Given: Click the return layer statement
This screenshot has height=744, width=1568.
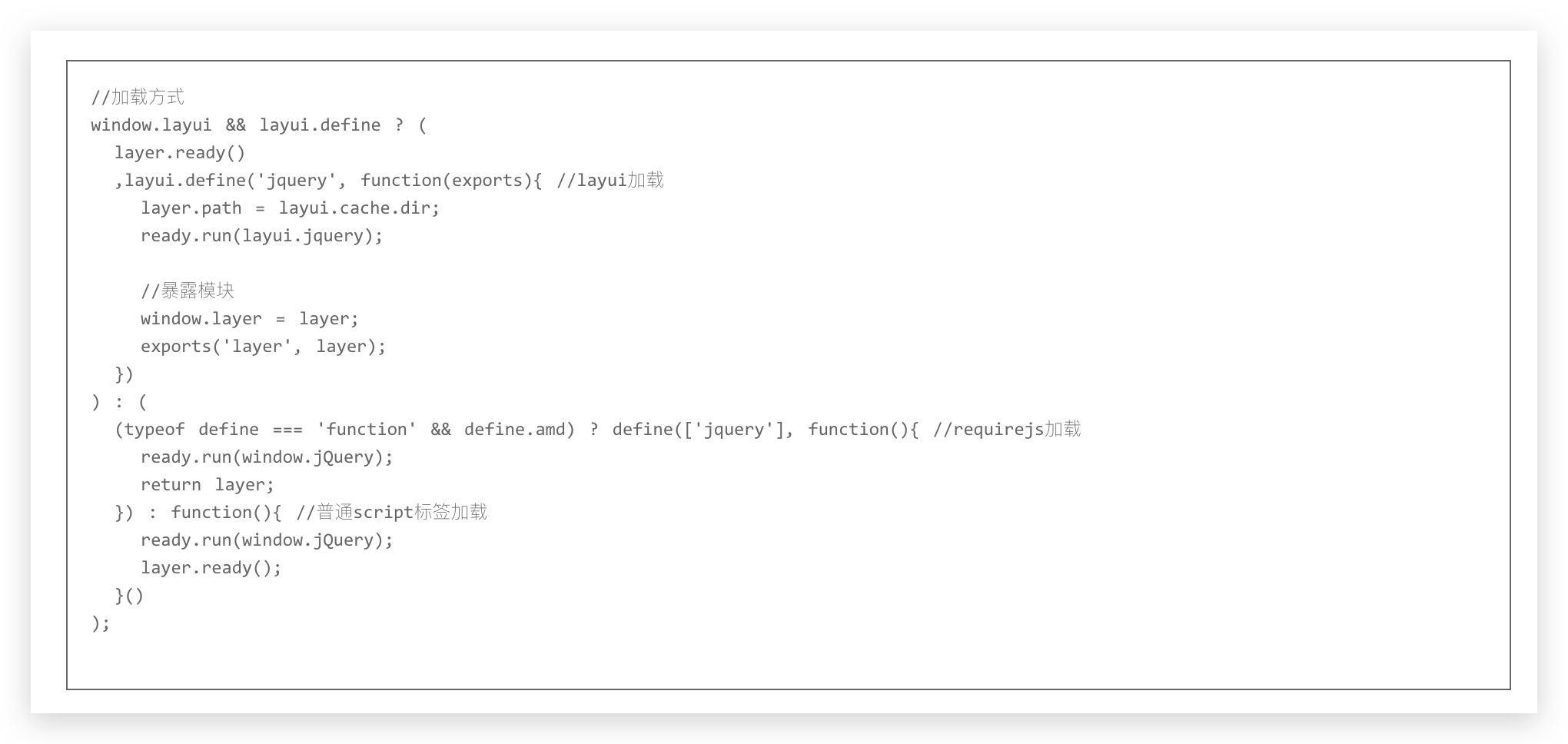Looking at the screenshot, I should point(207,485).
